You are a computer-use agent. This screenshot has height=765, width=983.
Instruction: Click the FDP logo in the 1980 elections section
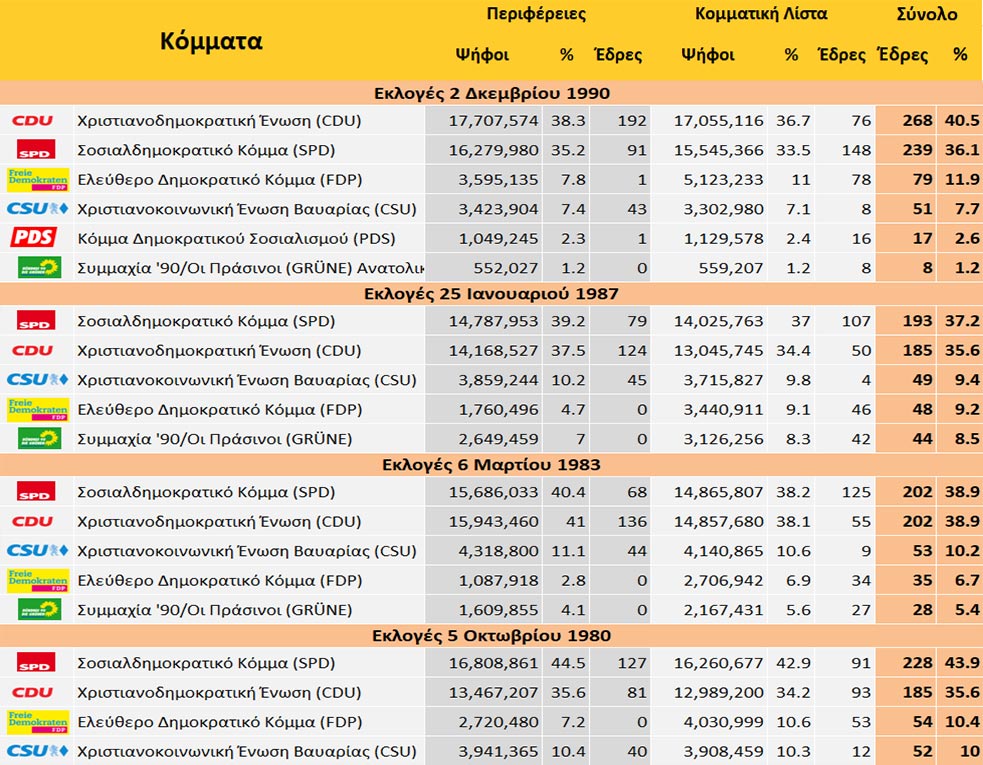(38, 722)
